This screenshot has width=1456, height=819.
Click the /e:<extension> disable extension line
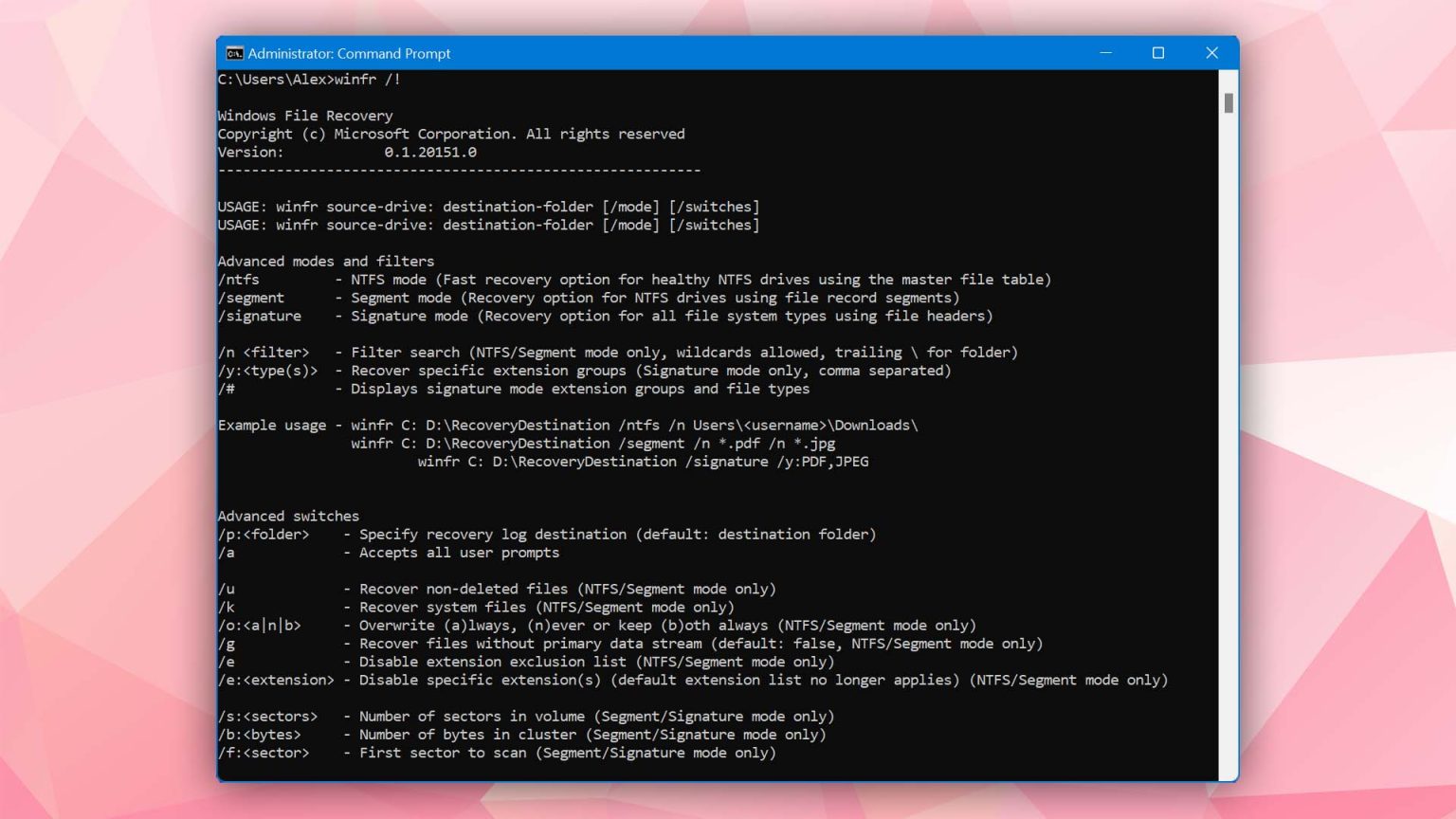coord(692,680)
